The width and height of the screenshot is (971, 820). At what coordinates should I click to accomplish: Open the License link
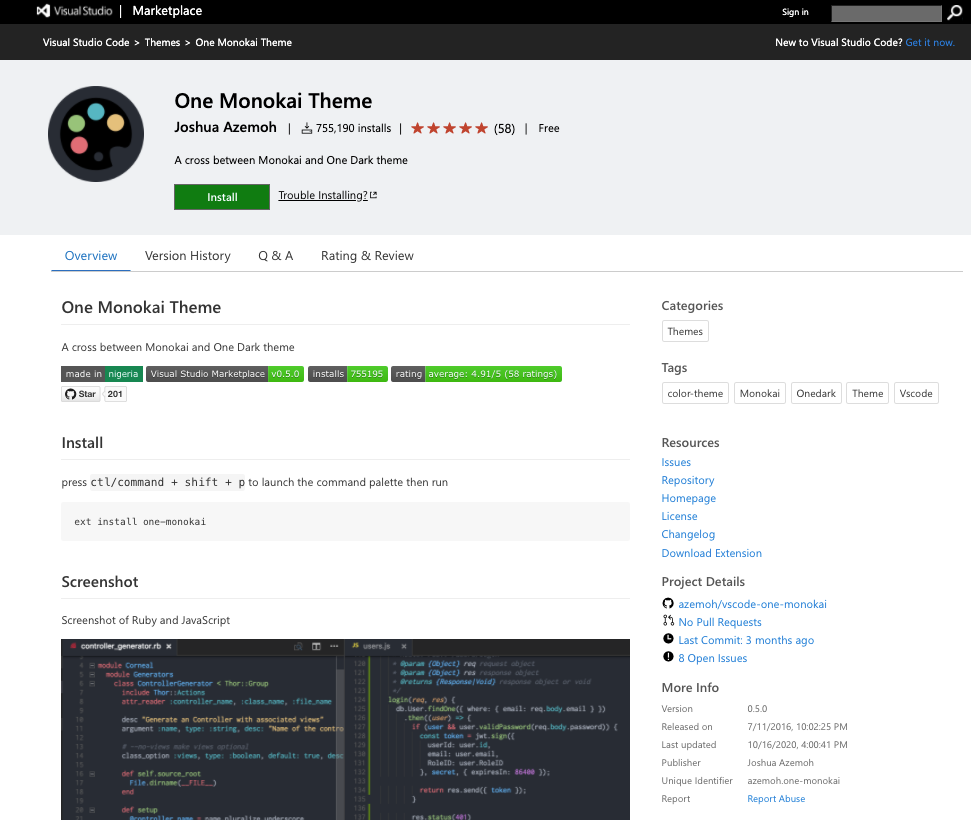click(679, 516)
